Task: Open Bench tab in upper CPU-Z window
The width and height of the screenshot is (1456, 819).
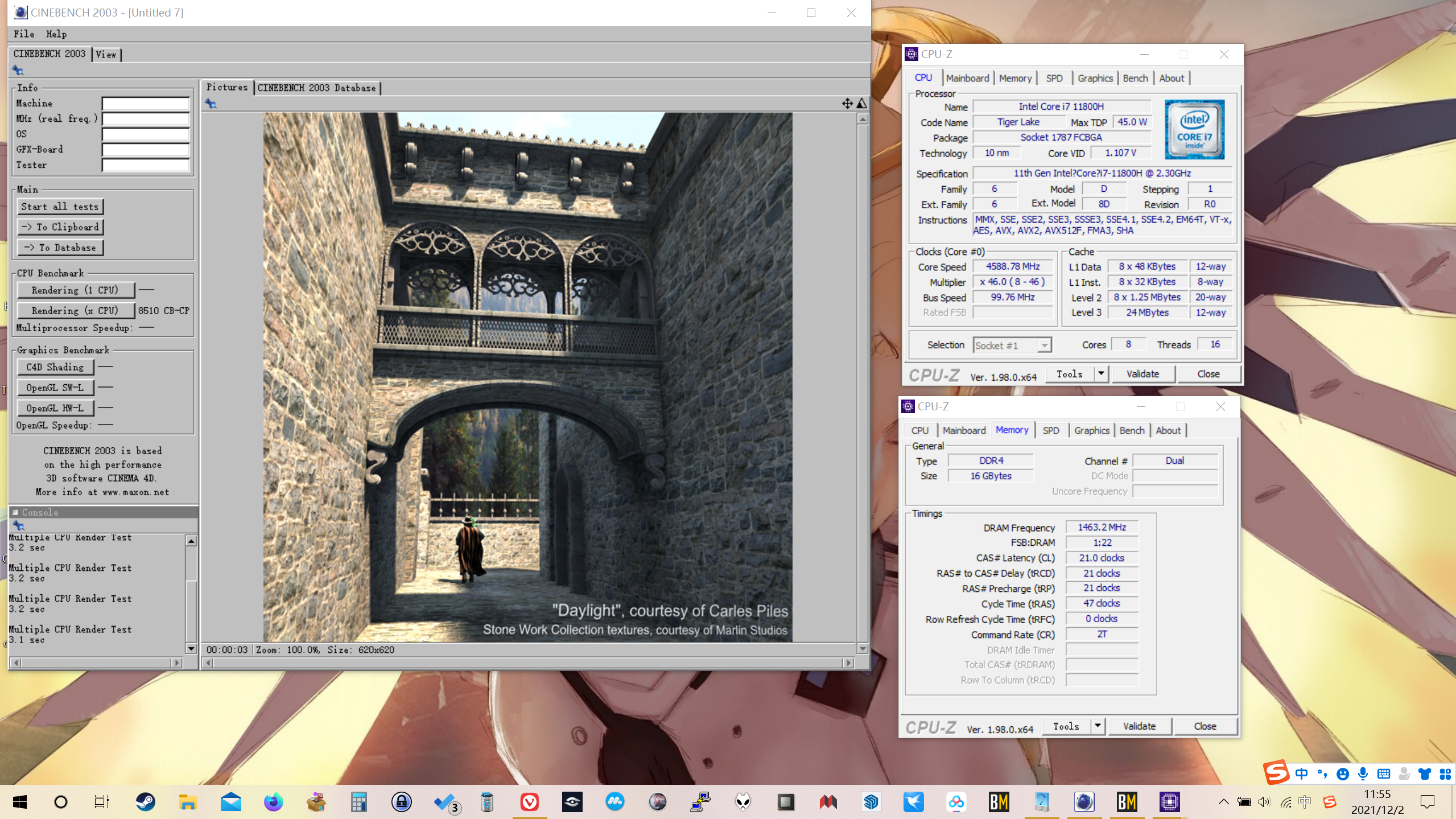Action: pos(1135,78)
